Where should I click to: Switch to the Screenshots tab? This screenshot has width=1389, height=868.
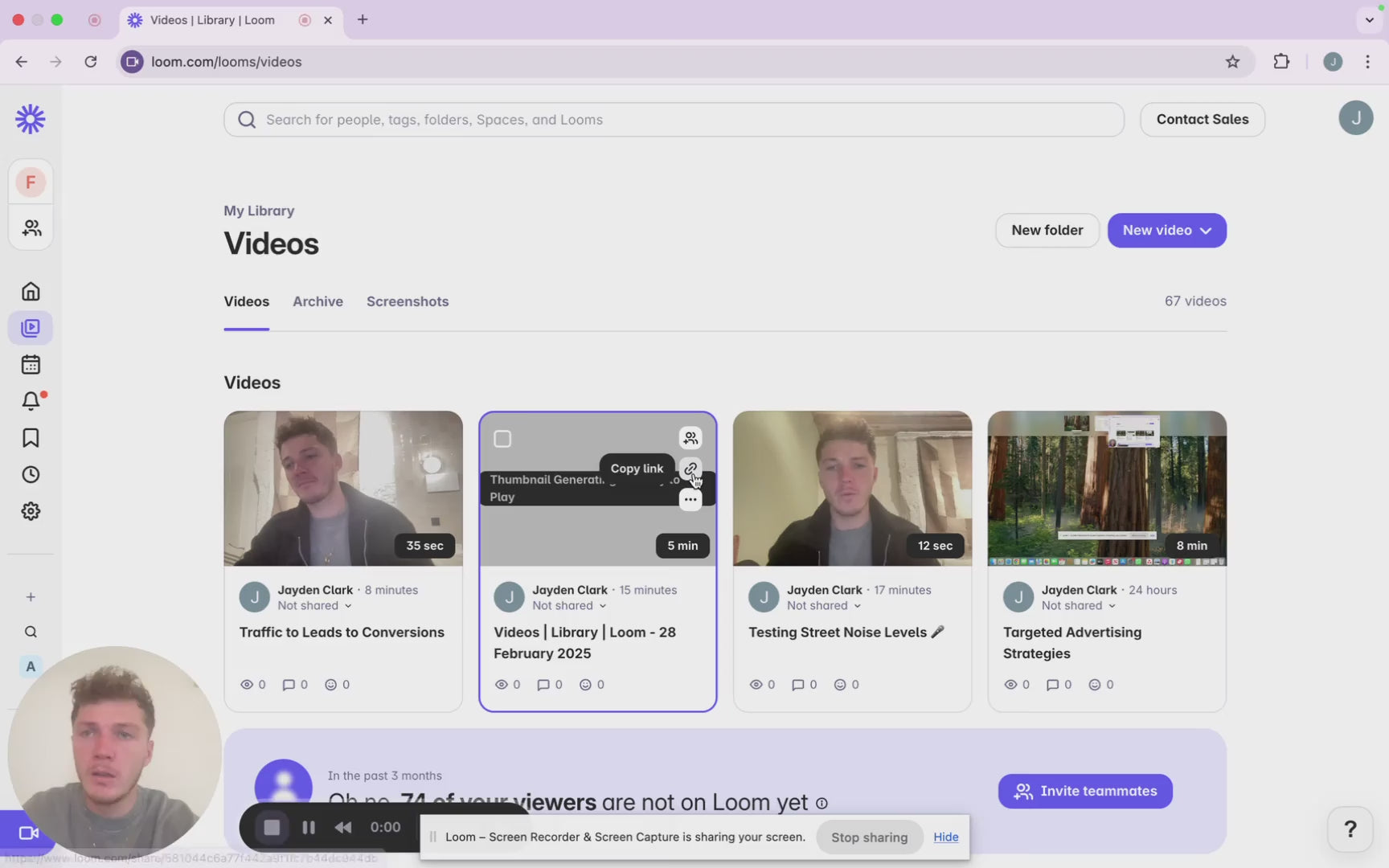pos(408,301)
